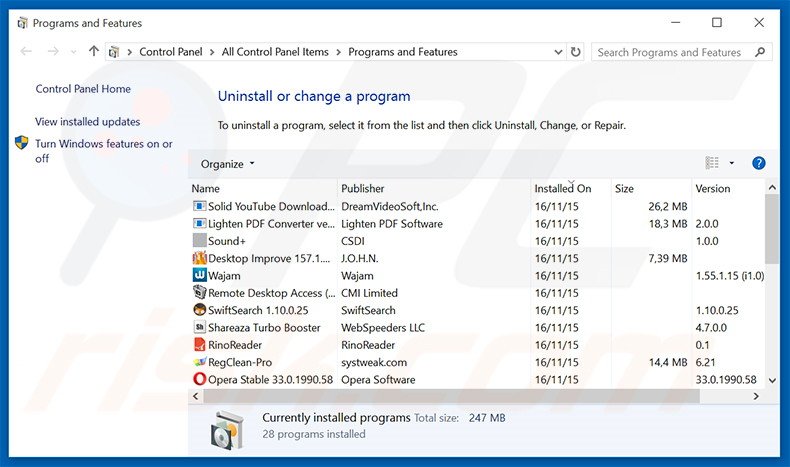Expand the chevron after Control Panel breadcrumb
The width and height of the screenshot is (790, 467).
pyautogui.click(x=212, y=52)
